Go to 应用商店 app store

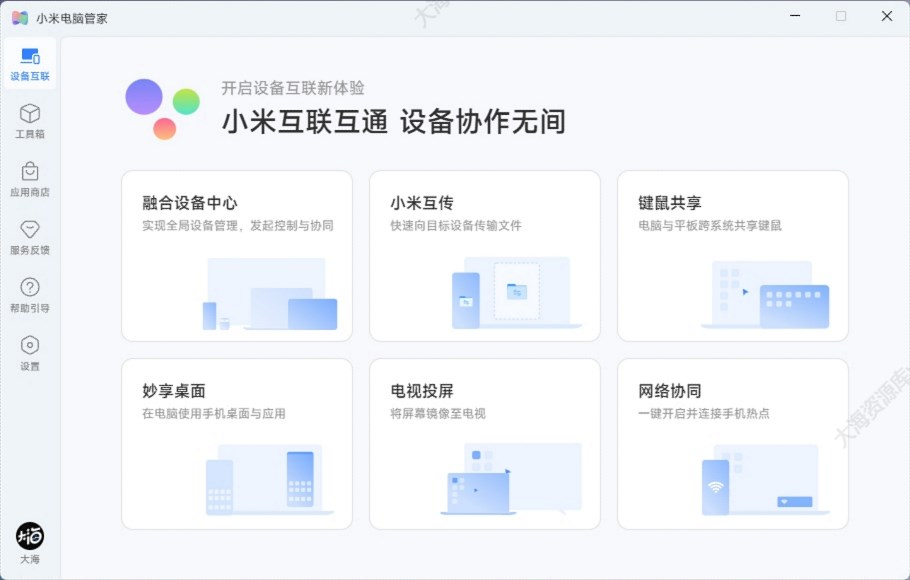(x=30, y=179)
